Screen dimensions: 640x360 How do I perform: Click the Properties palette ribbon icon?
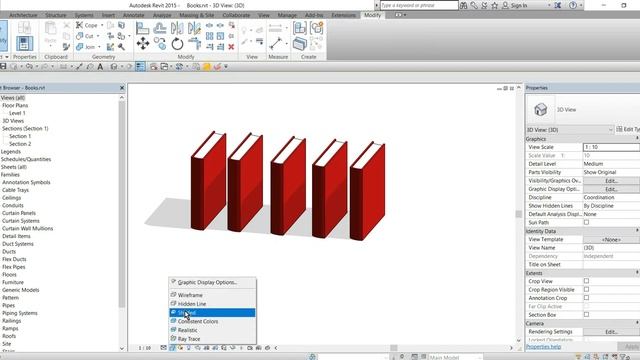(24, 43)
